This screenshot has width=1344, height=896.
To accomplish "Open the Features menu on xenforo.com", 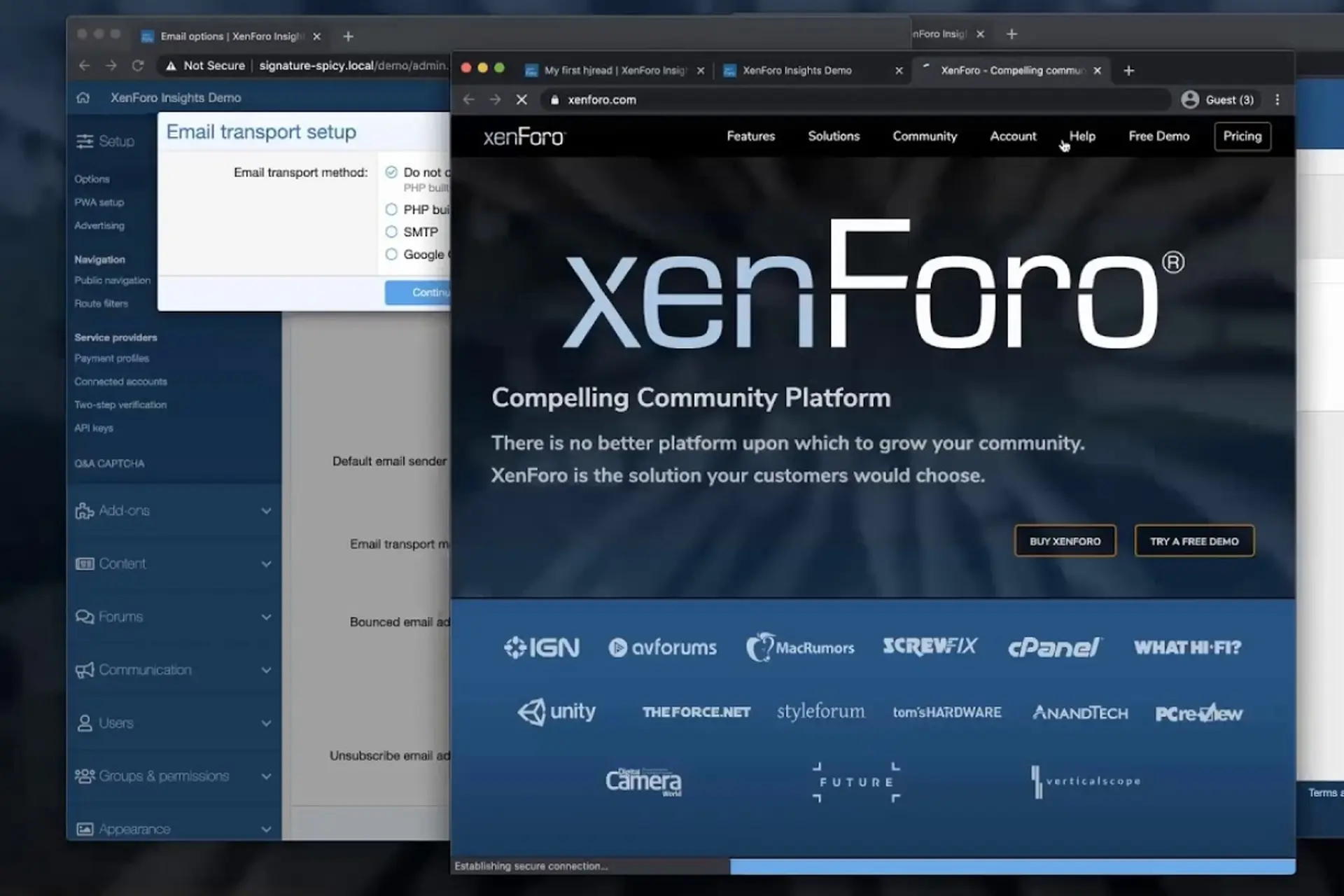I will pyautogui.click(x=750, y=136).
